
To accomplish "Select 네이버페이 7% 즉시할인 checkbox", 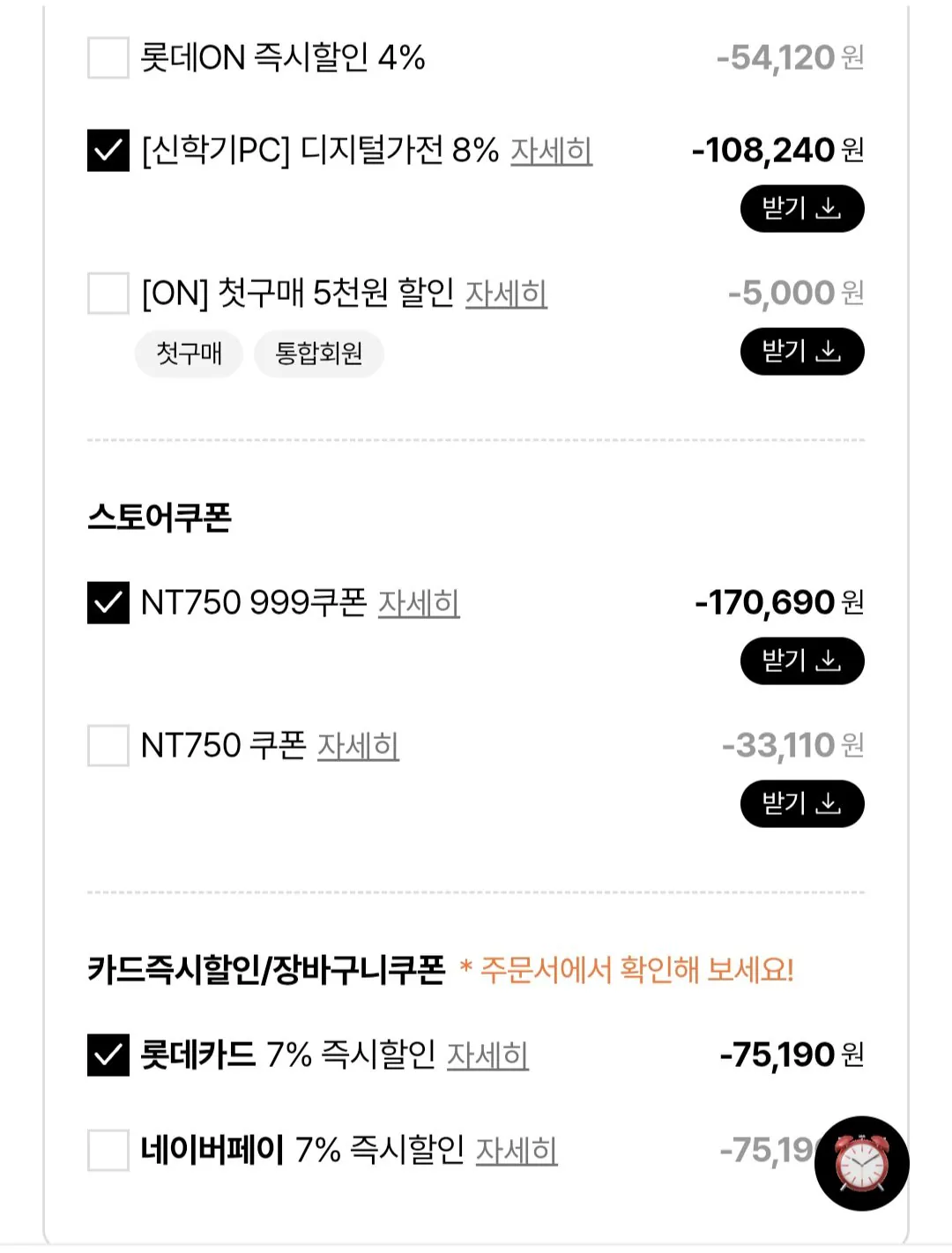I will 108,1151.
